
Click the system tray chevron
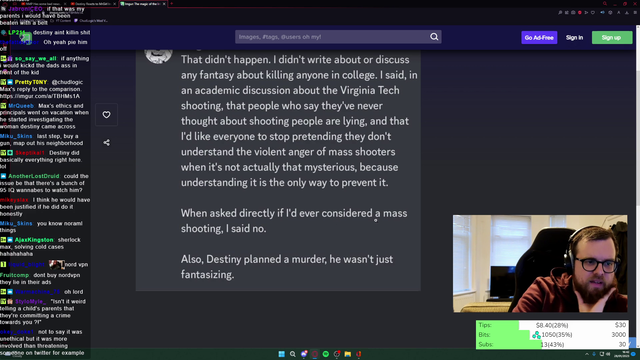pos(587,354)
